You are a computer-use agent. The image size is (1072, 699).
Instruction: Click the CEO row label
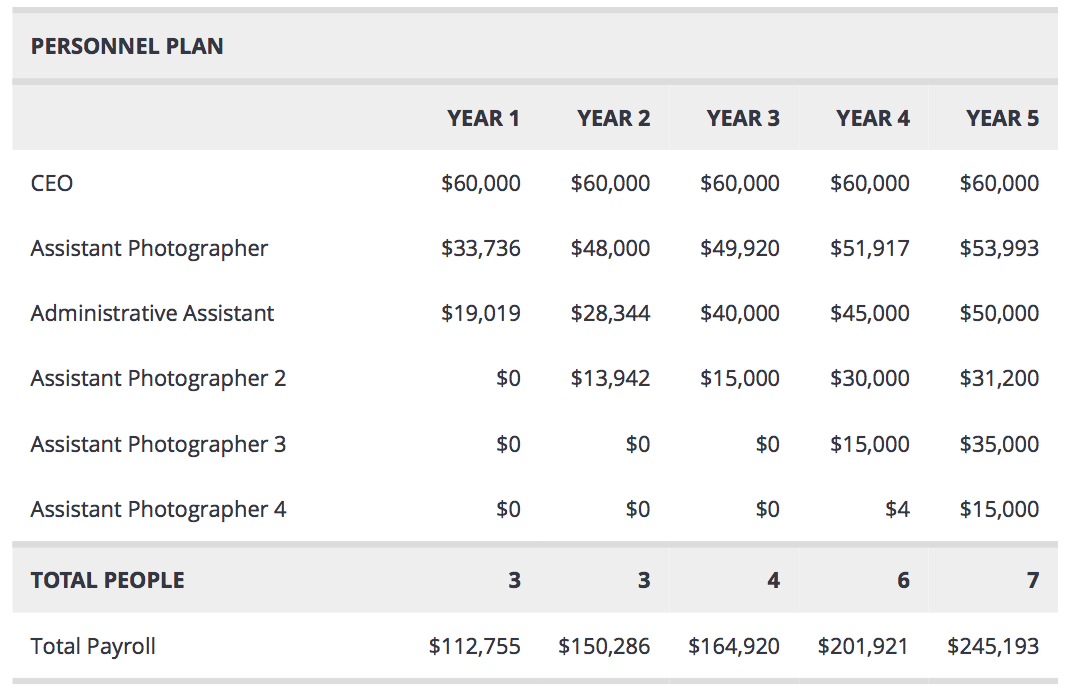pos(52,183)
